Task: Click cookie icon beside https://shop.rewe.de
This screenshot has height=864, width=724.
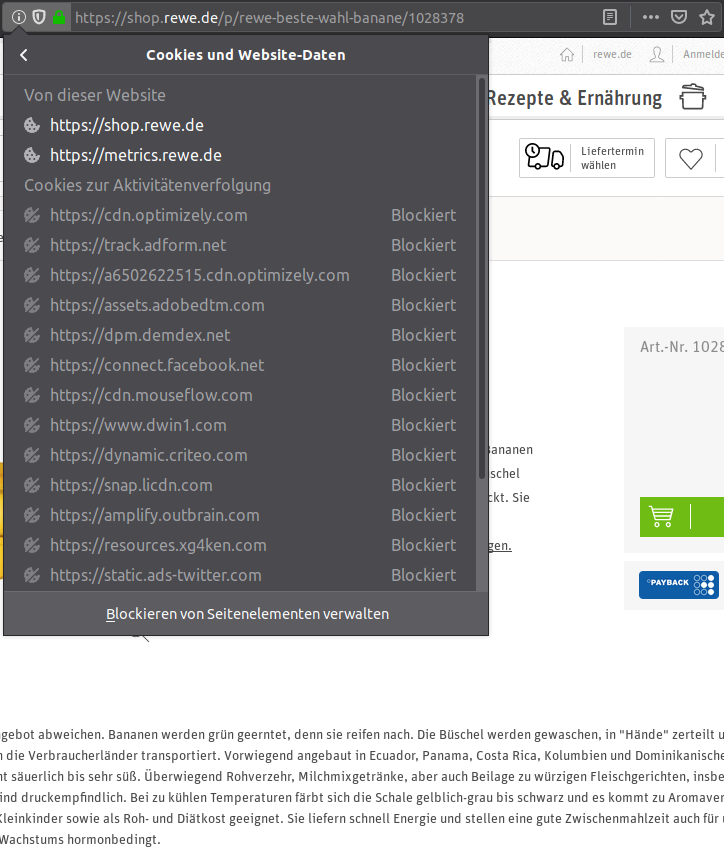Action: click(x=32, y=125)
